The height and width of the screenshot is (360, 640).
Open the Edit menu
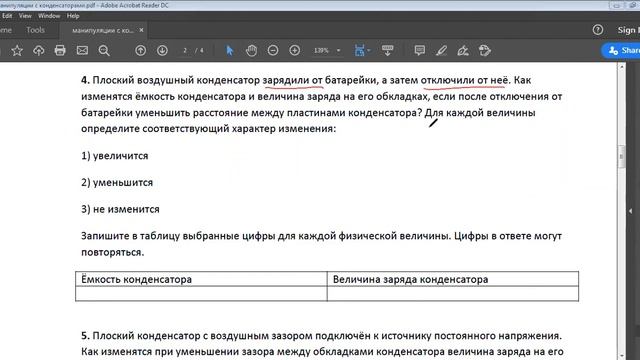click(7, 16)
